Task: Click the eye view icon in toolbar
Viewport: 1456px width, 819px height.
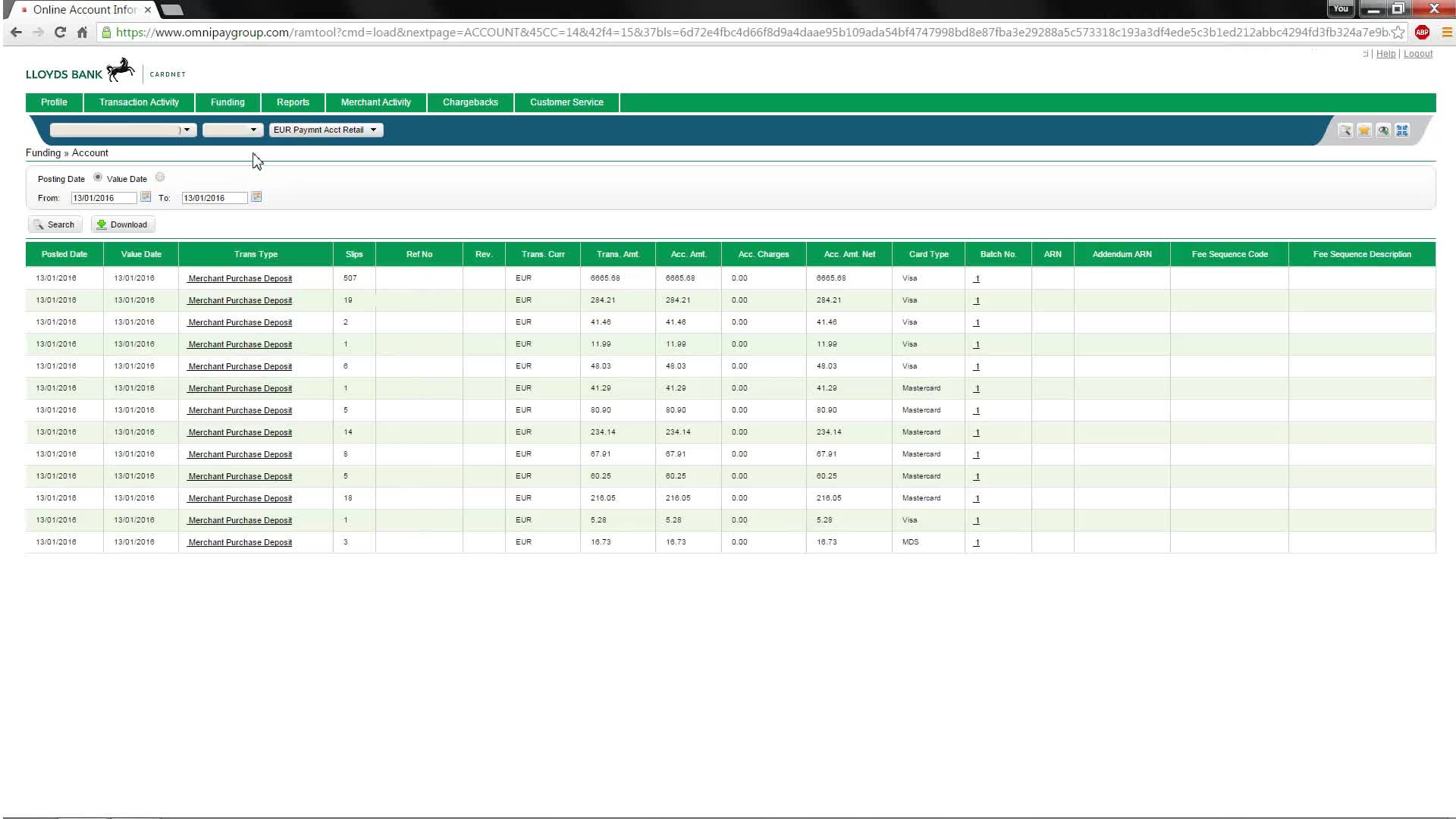Action: click(x=1383, y=130)
